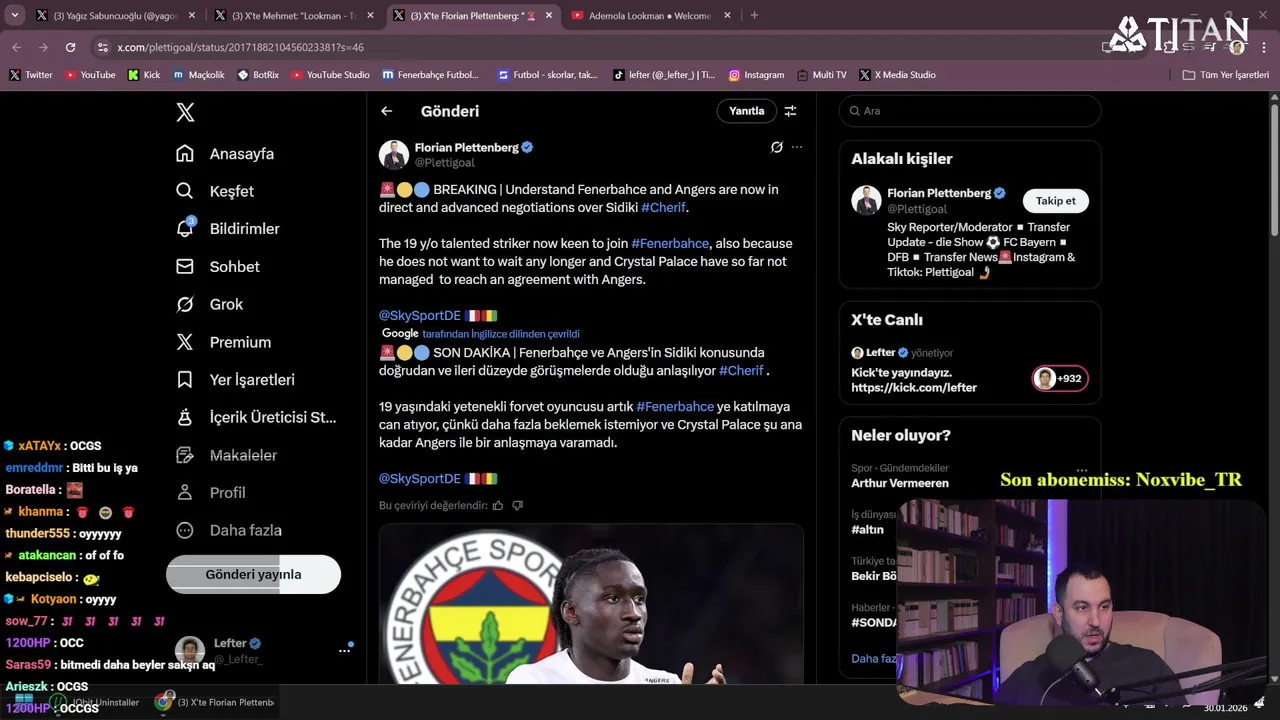Open Yer İşaretleri bookmarks in X

pyautogui.click(x=235, y=380)
